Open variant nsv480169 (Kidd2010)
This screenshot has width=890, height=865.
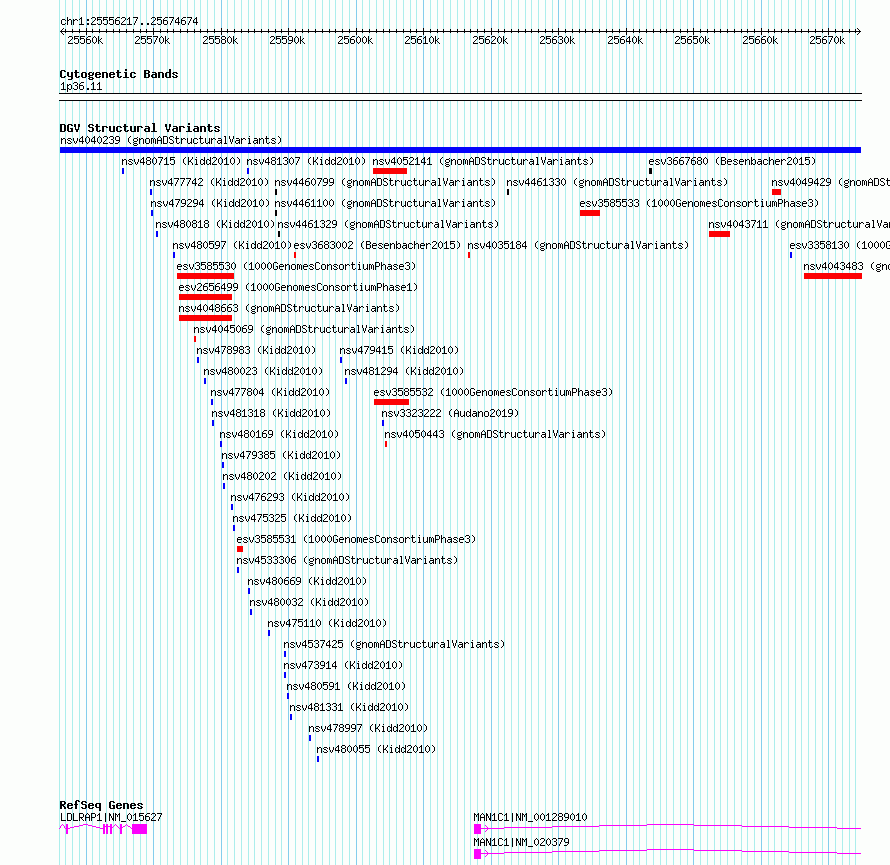coord(279,434)
